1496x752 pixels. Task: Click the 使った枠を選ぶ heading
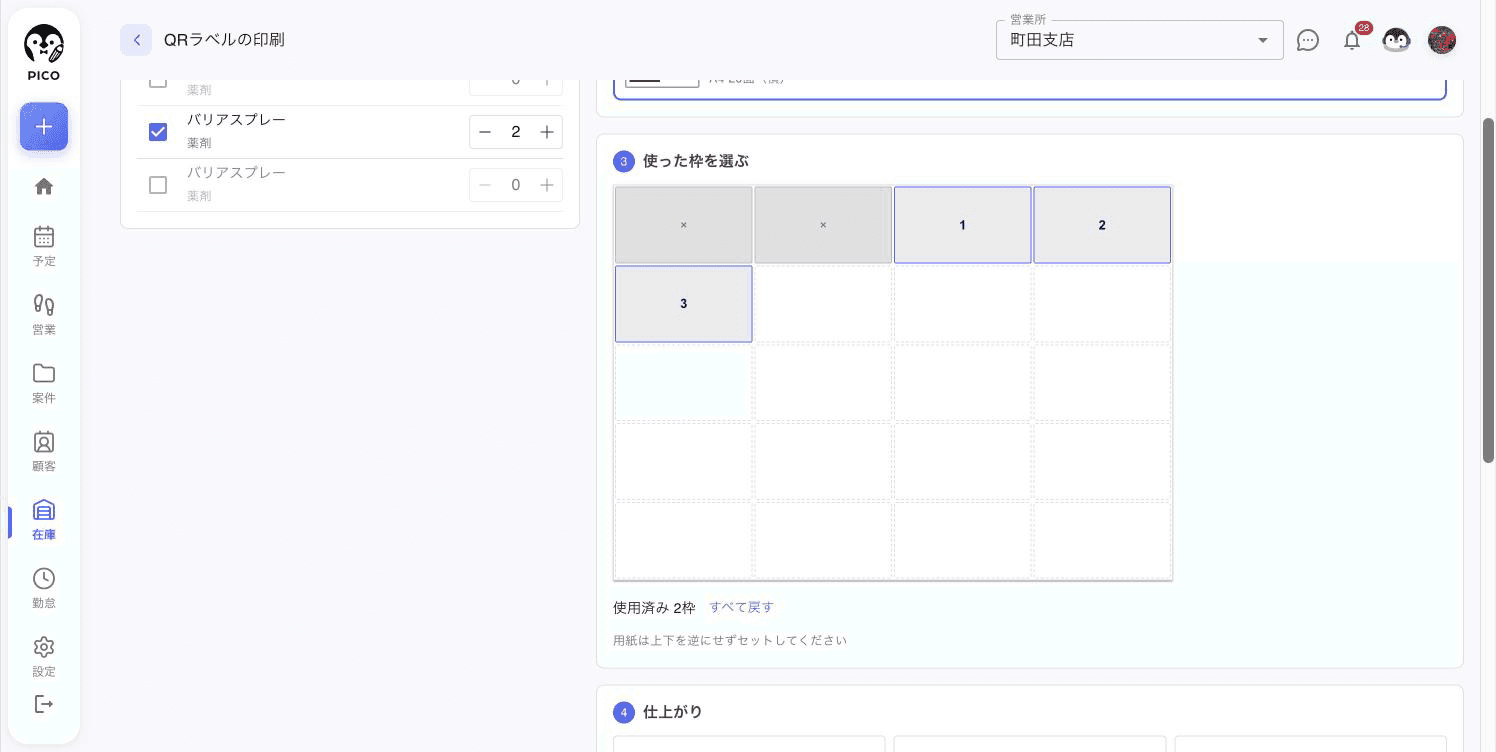(x=696, y=161)
